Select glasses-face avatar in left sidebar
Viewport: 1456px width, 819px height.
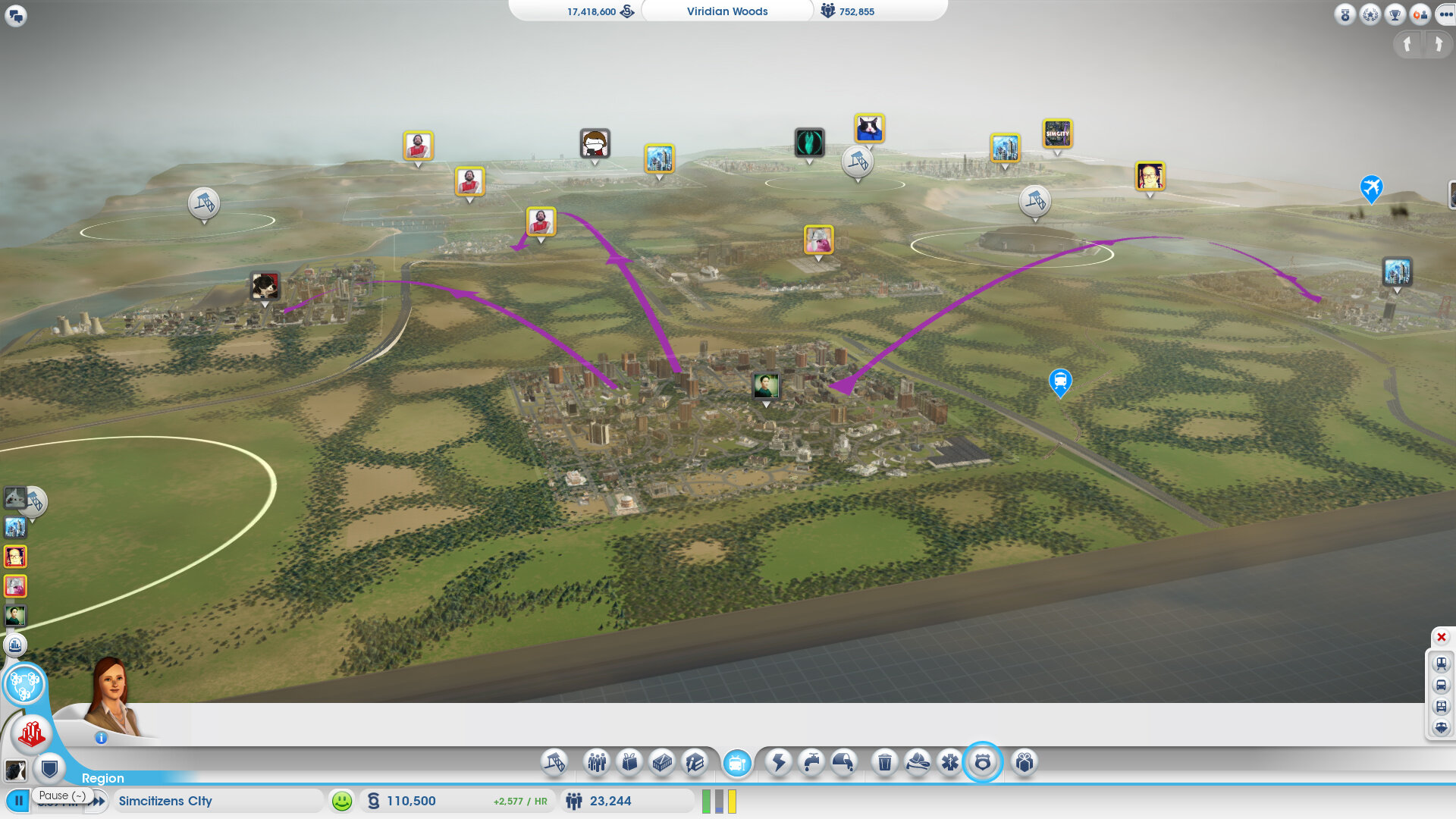15,557
